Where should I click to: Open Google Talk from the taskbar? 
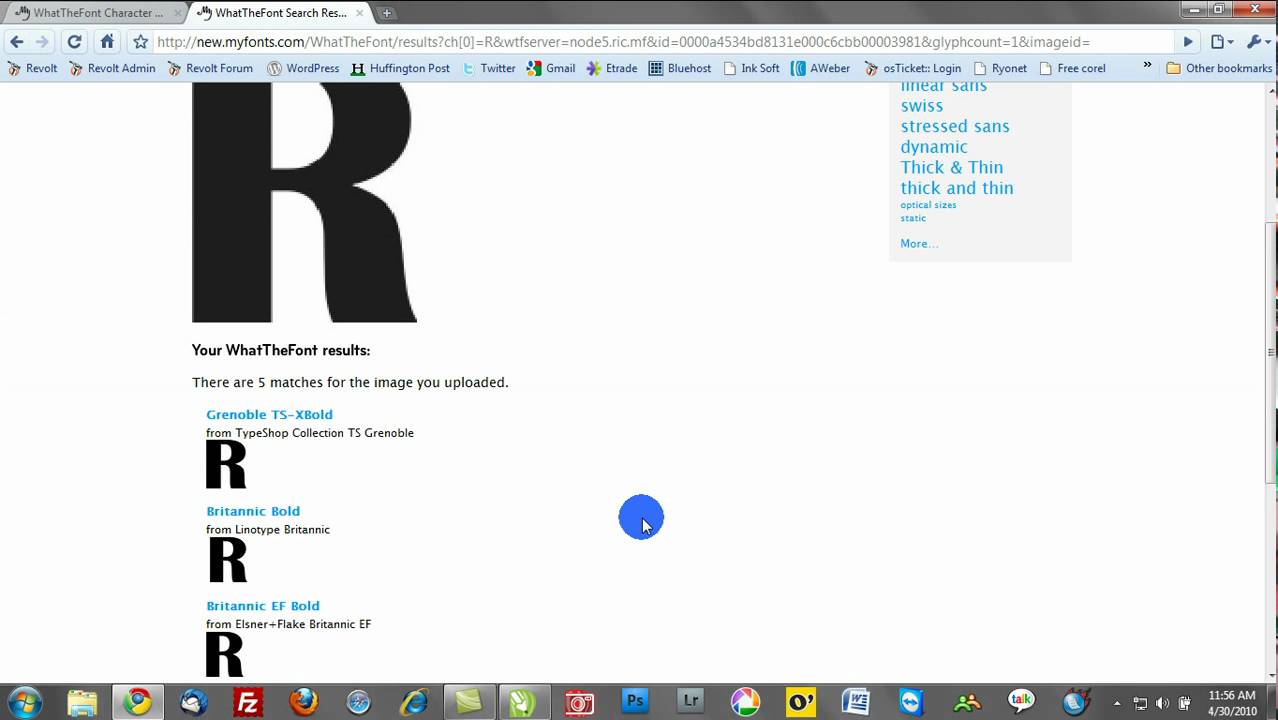coord(1021,702)
